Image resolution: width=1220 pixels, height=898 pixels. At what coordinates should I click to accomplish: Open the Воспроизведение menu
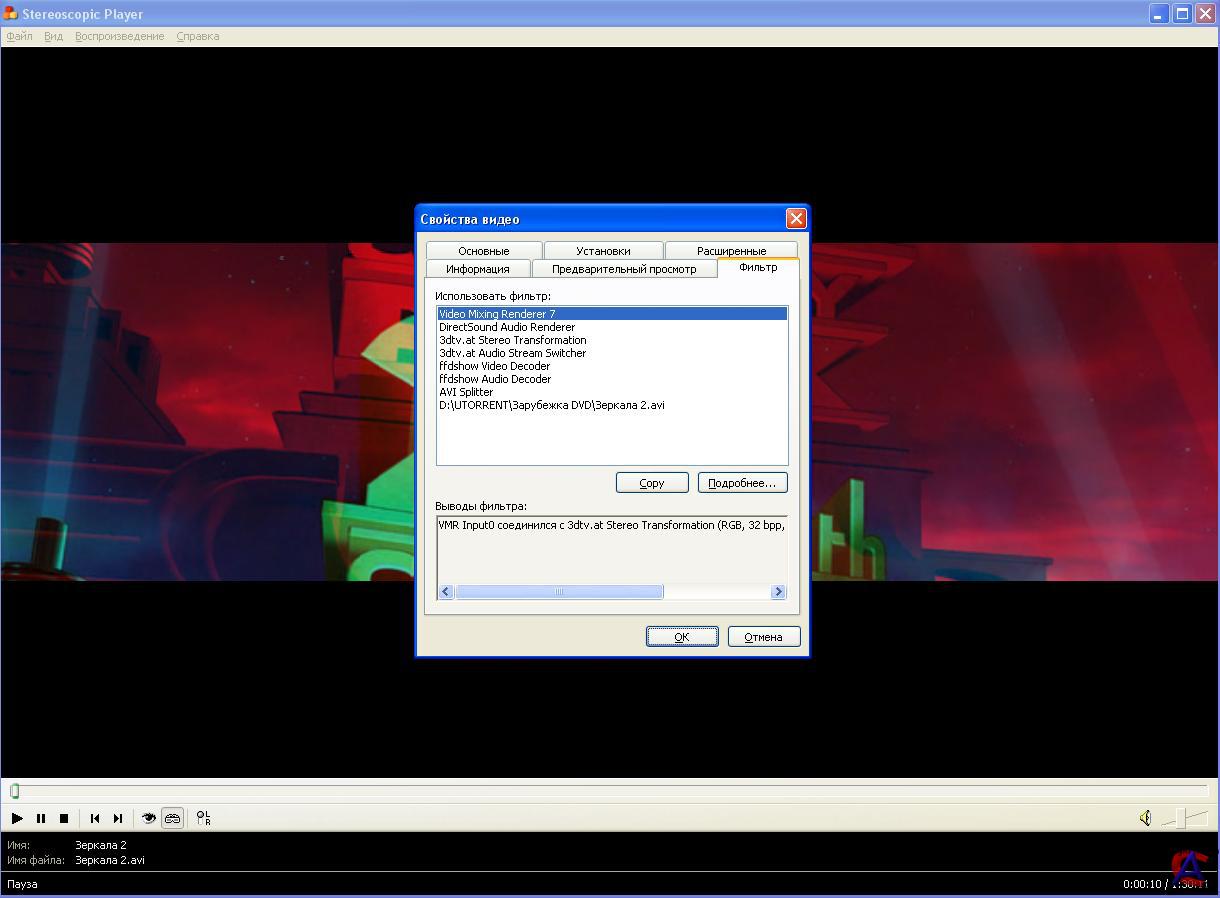tap(119, 36)
